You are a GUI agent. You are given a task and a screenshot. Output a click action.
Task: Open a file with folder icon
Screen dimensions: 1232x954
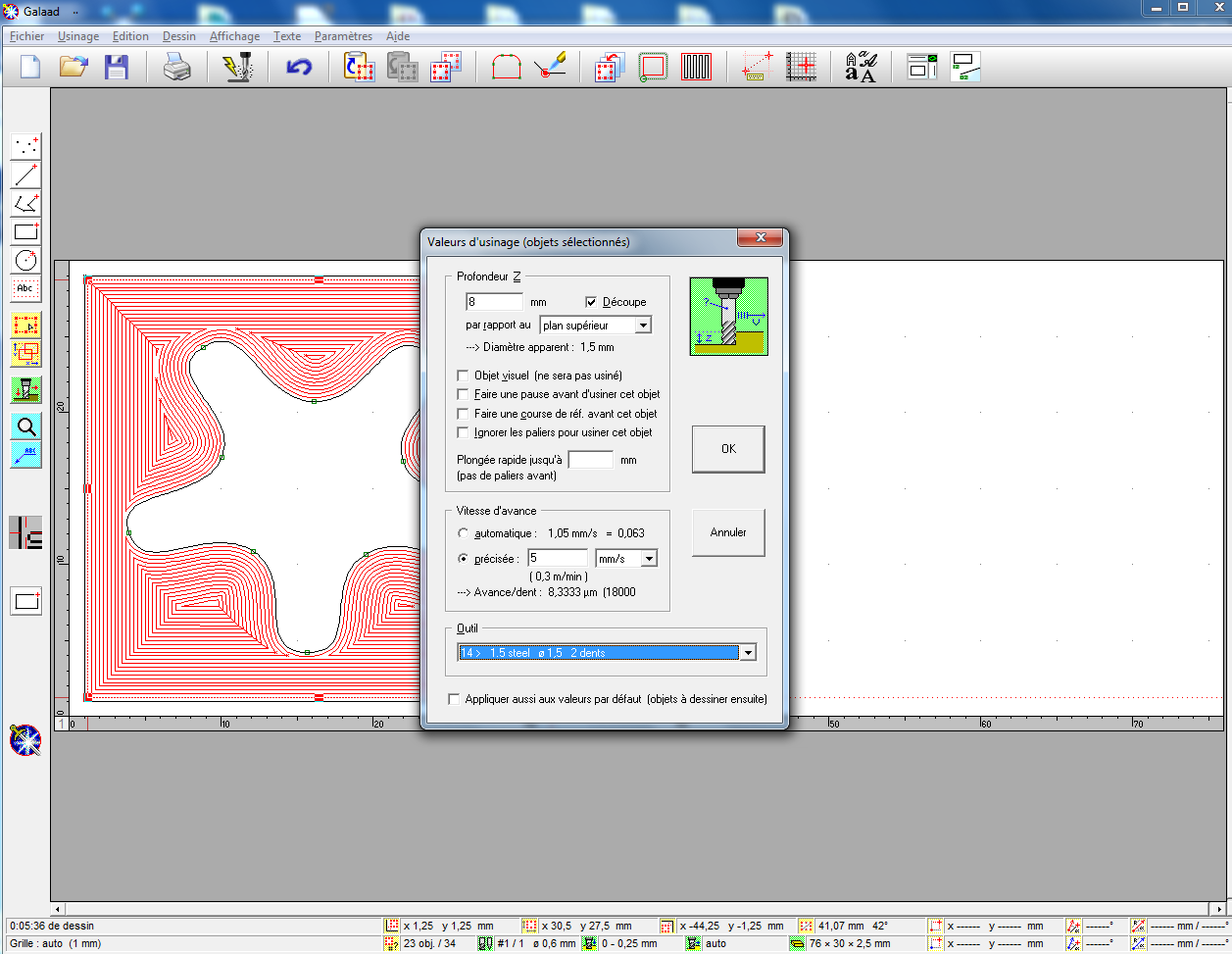coord(74,67)
